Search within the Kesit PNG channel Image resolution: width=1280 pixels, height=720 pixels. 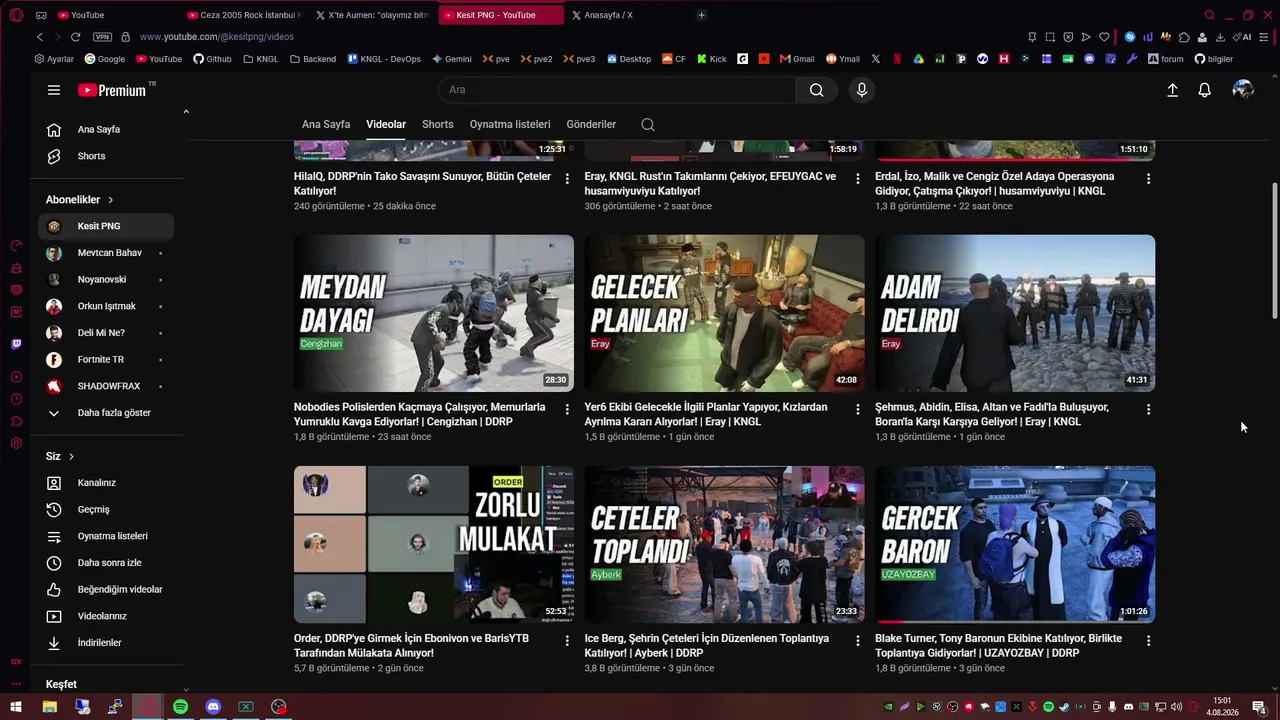[x=648, y=125]
